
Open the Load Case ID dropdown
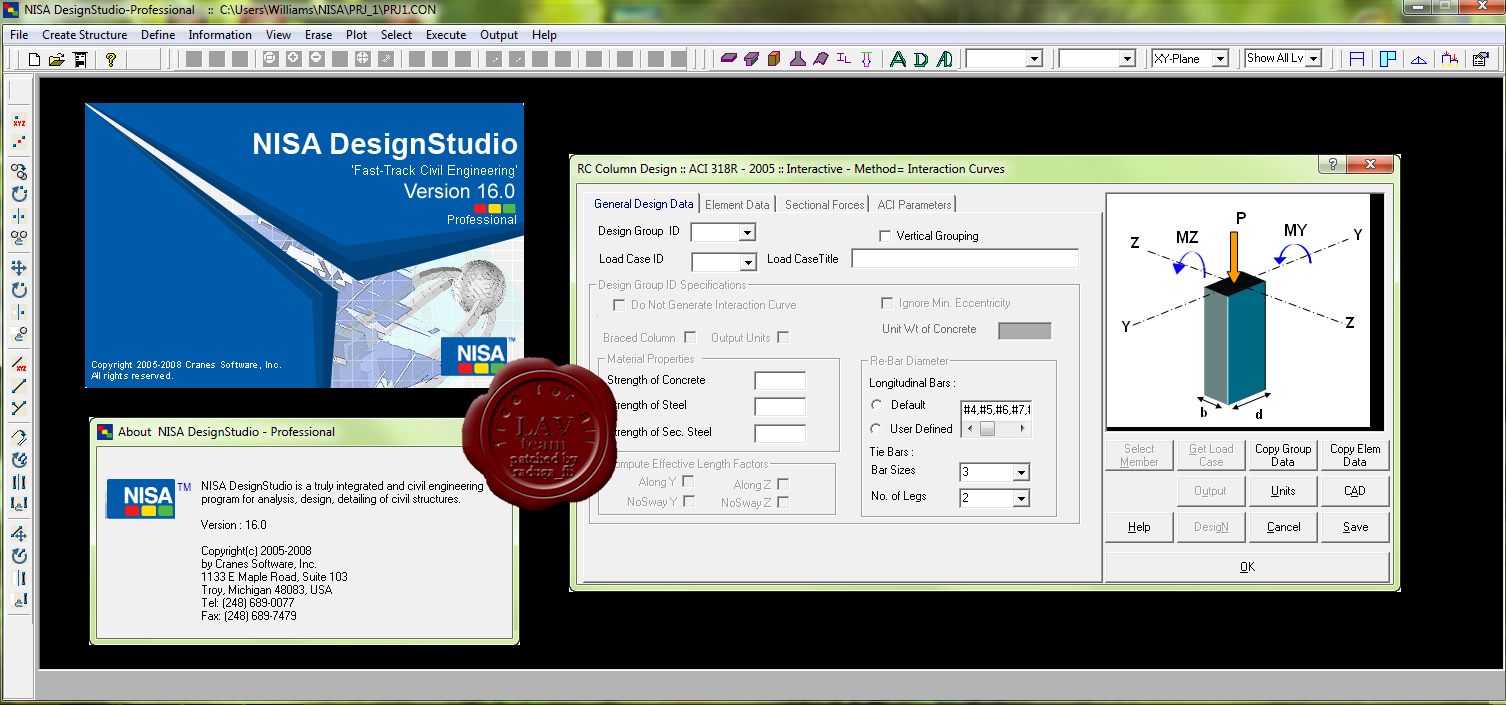747,262
